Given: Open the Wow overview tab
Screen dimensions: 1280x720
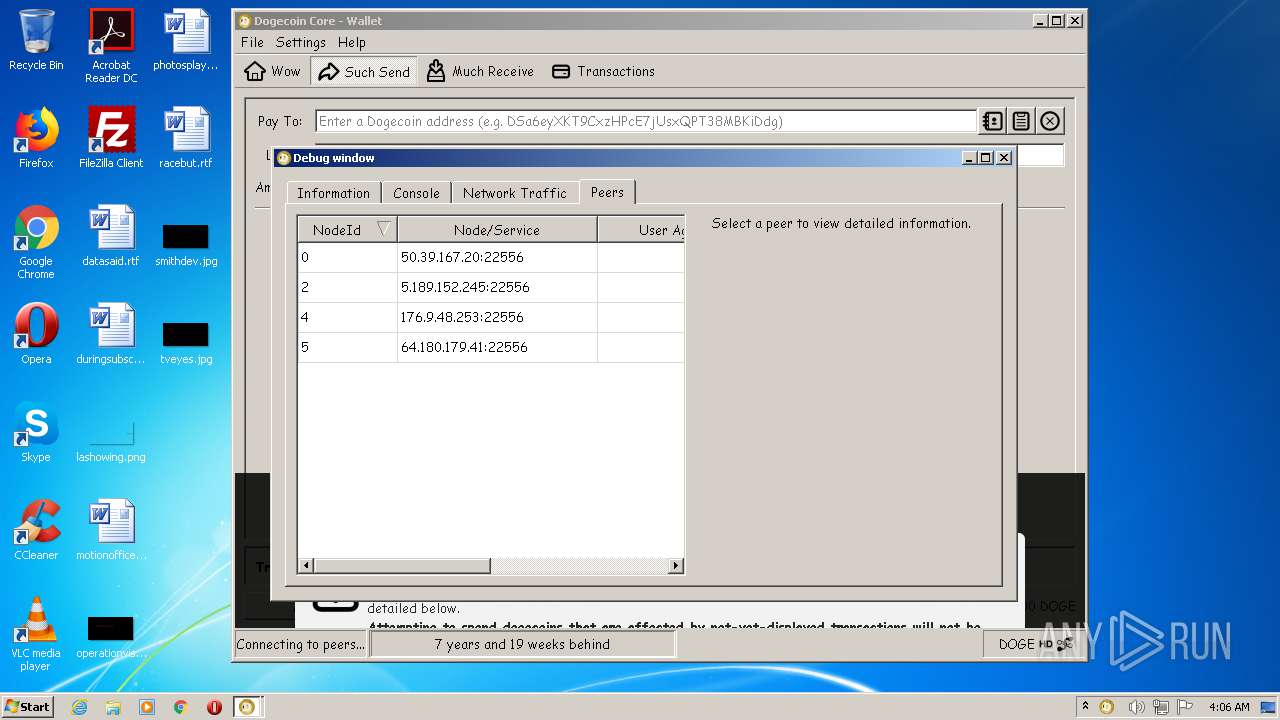Looking at the screenshot, I should pos(273,71).
